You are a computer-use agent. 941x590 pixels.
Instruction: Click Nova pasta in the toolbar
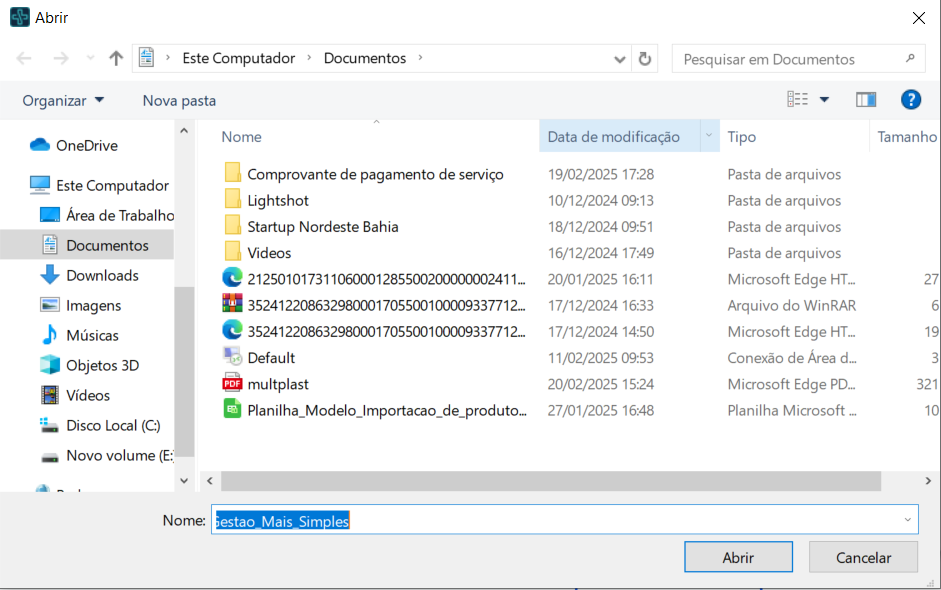[x=179, y=101]
